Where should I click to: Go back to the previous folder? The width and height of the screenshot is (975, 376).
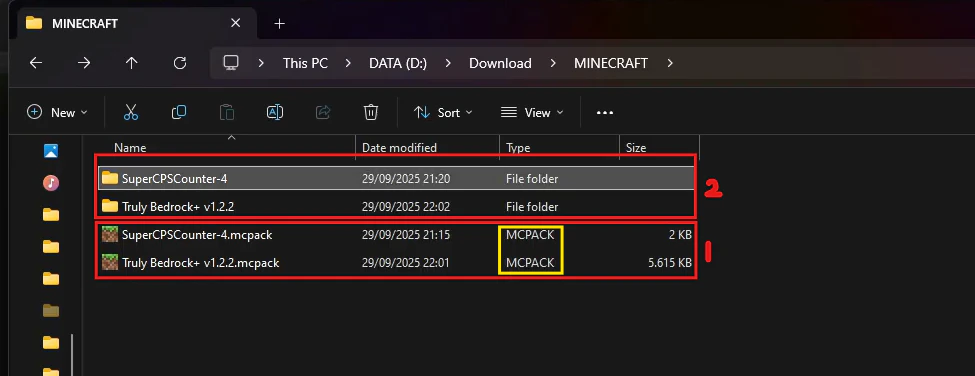point(36,63)
